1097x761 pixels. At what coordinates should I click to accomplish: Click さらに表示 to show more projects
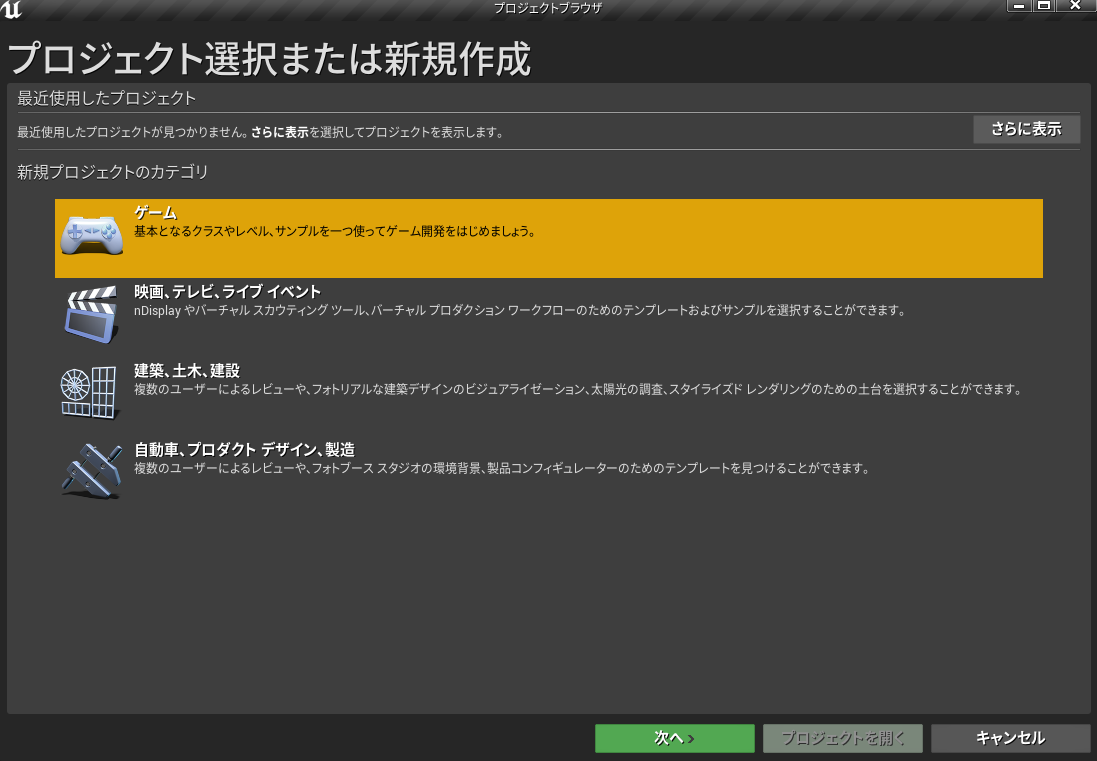(1026, 129)
